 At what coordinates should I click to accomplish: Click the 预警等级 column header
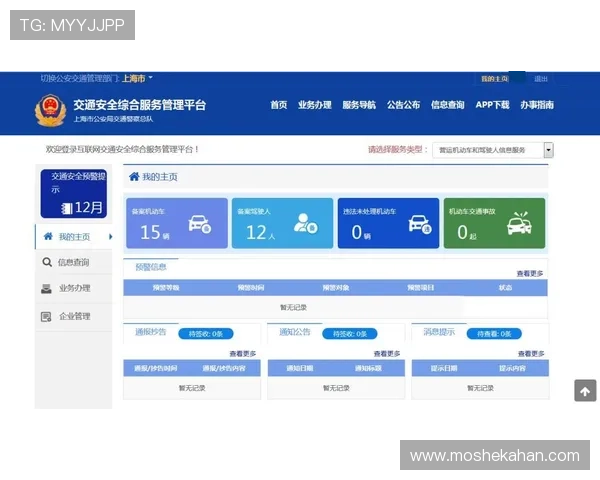[x=166, y=287]
